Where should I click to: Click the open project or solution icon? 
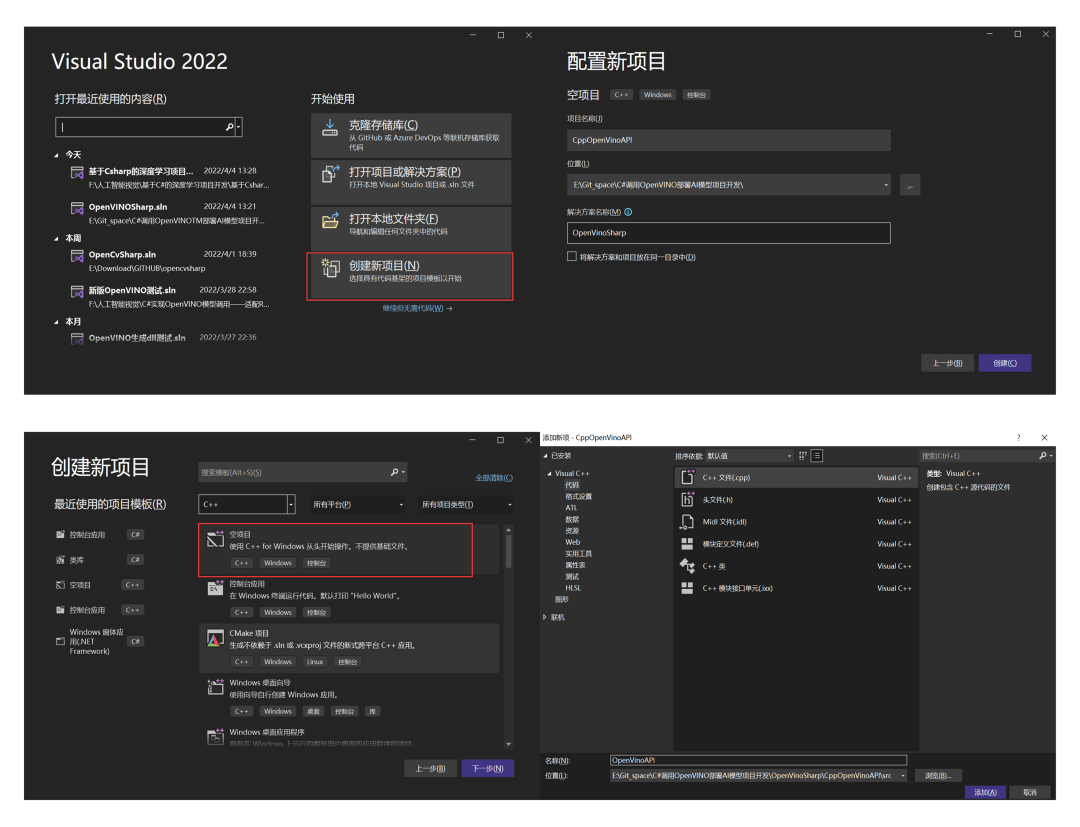(x=331, y=174)
